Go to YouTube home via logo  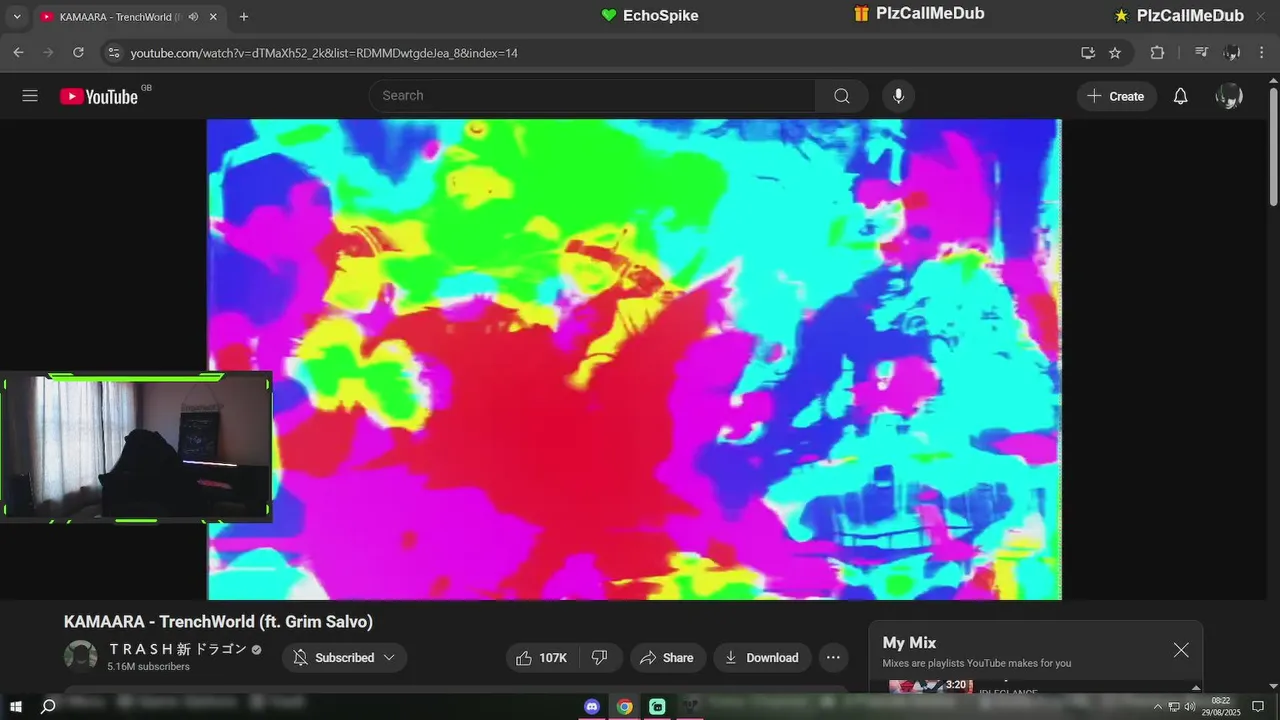coord(99,96)
